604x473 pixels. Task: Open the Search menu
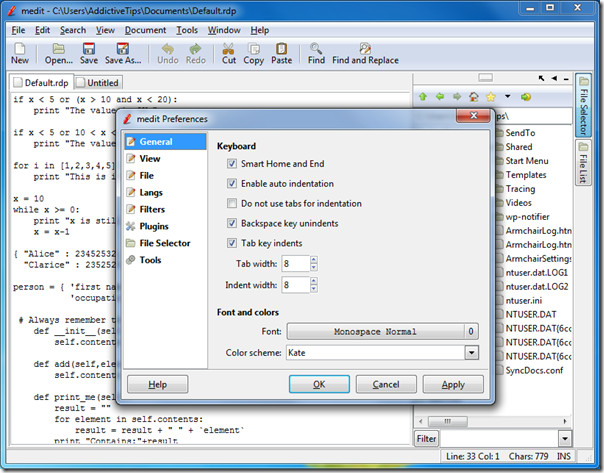(x=73, y=30)
